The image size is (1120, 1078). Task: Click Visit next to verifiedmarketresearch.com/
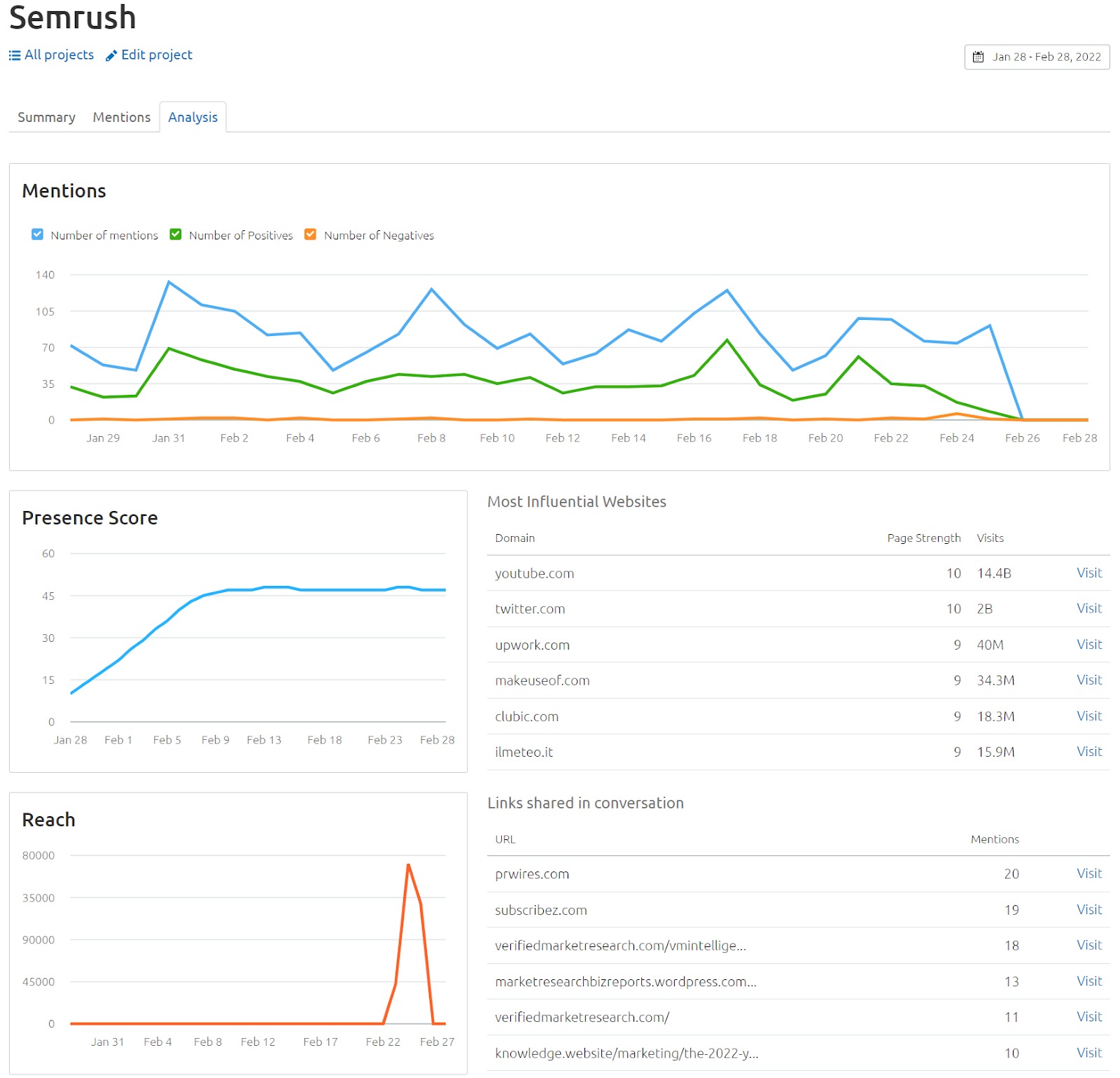(1089, 1016)
